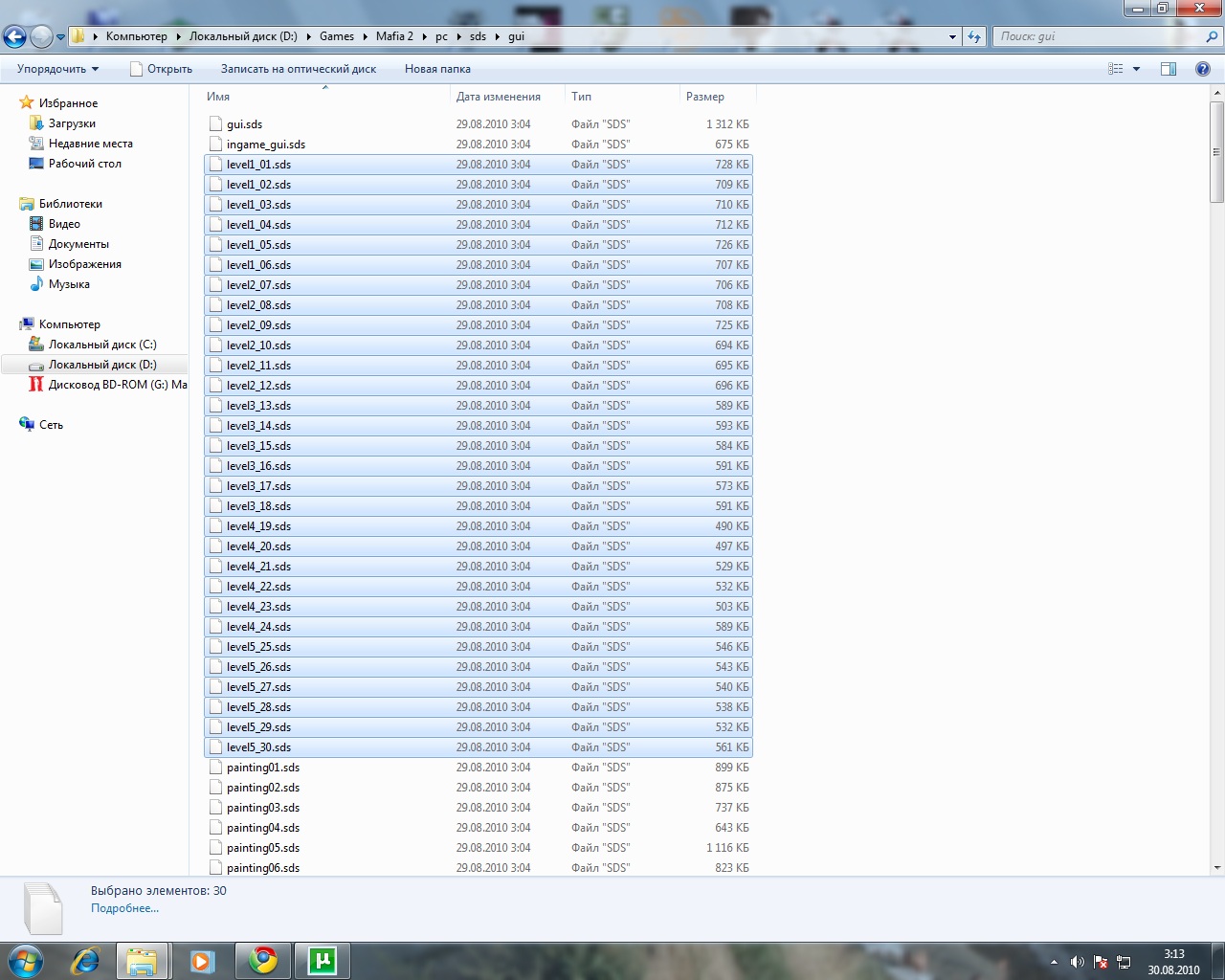Click the file icon of gui.sds
This screenshot has height=980, width=1225.
215,124
